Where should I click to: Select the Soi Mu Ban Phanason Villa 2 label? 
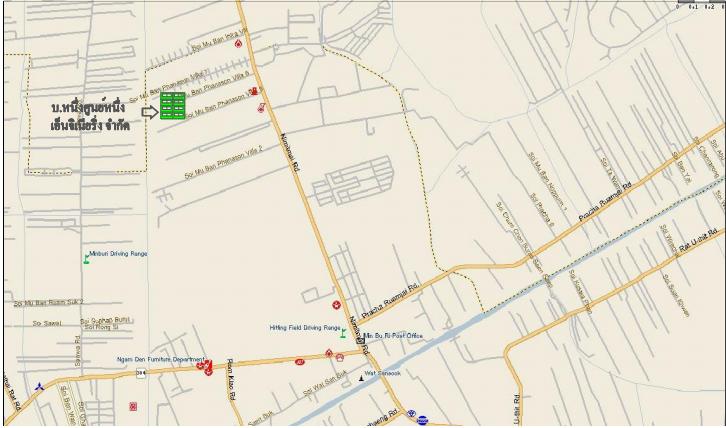[224, 162]
